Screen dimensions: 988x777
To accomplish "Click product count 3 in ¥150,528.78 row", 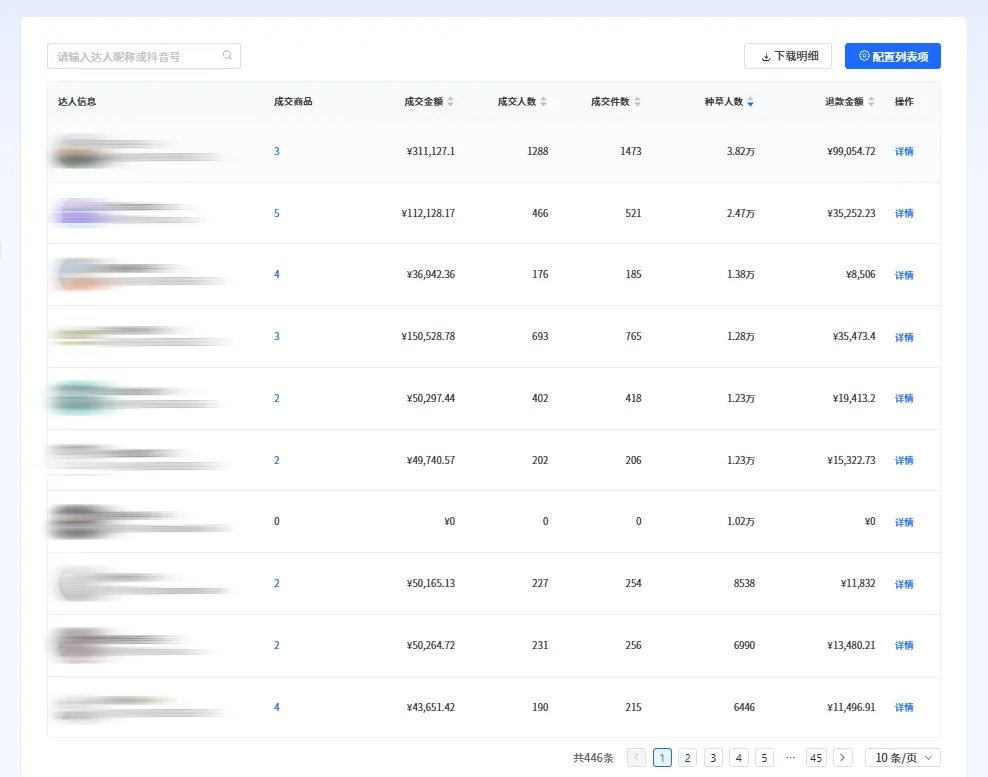I will click(x=277, y=337).
